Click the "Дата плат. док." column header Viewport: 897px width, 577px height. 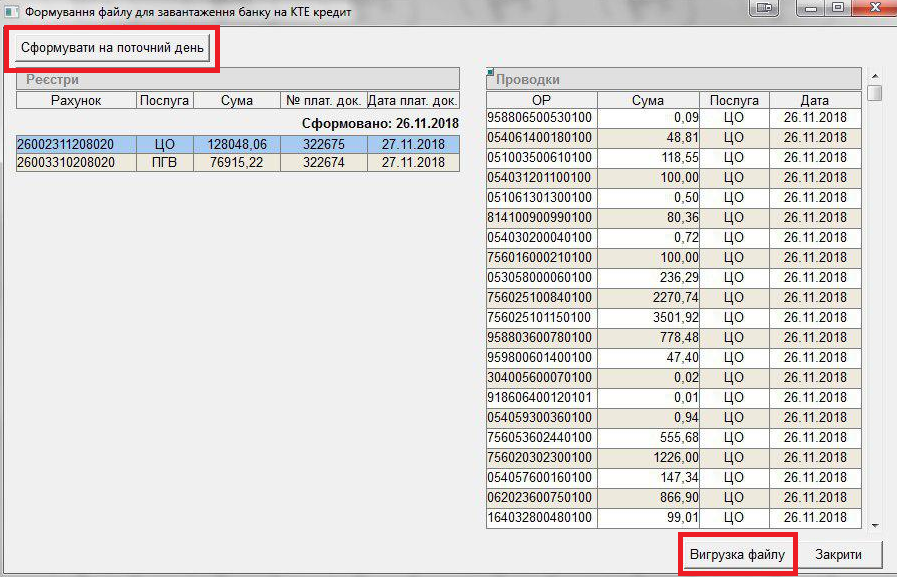click(413, 100)
